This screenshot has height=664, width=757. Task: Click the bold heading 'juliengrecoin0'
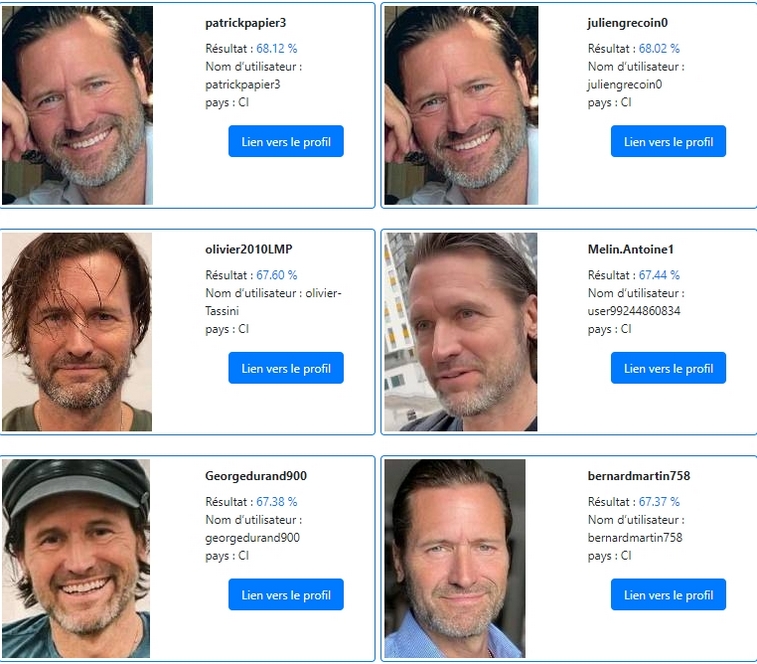(628, 22)
